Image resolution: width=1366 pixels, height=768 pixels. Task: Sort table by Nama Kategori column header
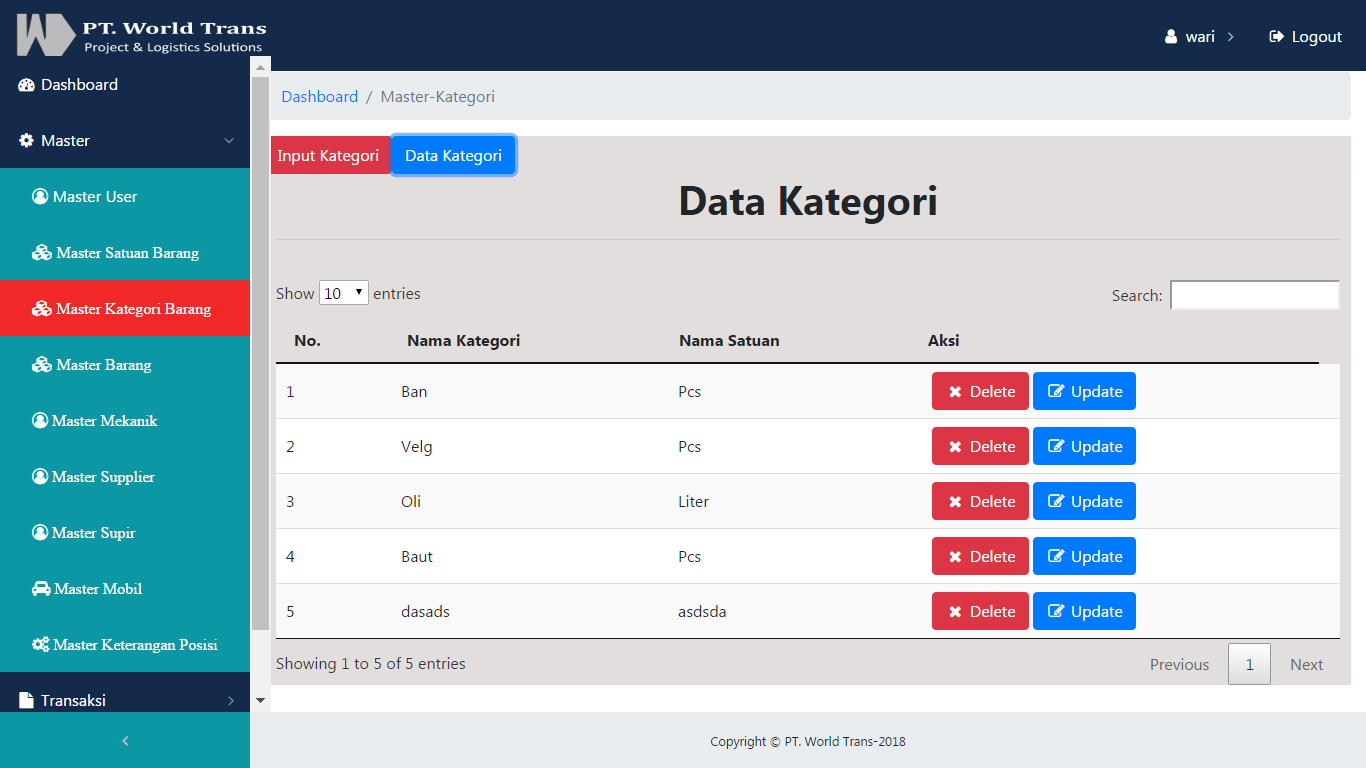coord(463,341)
